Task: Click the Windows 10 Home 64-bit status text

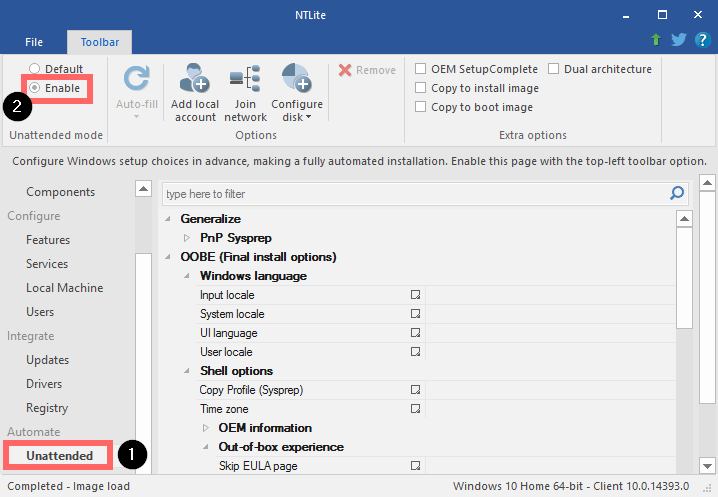Action: point(571,486)
